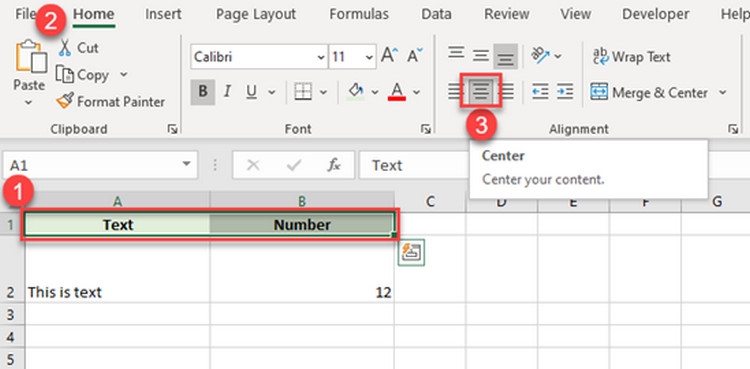The image size is (750, 369).
Task: Select cell B1 containing Number
Action: click(x=302, y=224)
